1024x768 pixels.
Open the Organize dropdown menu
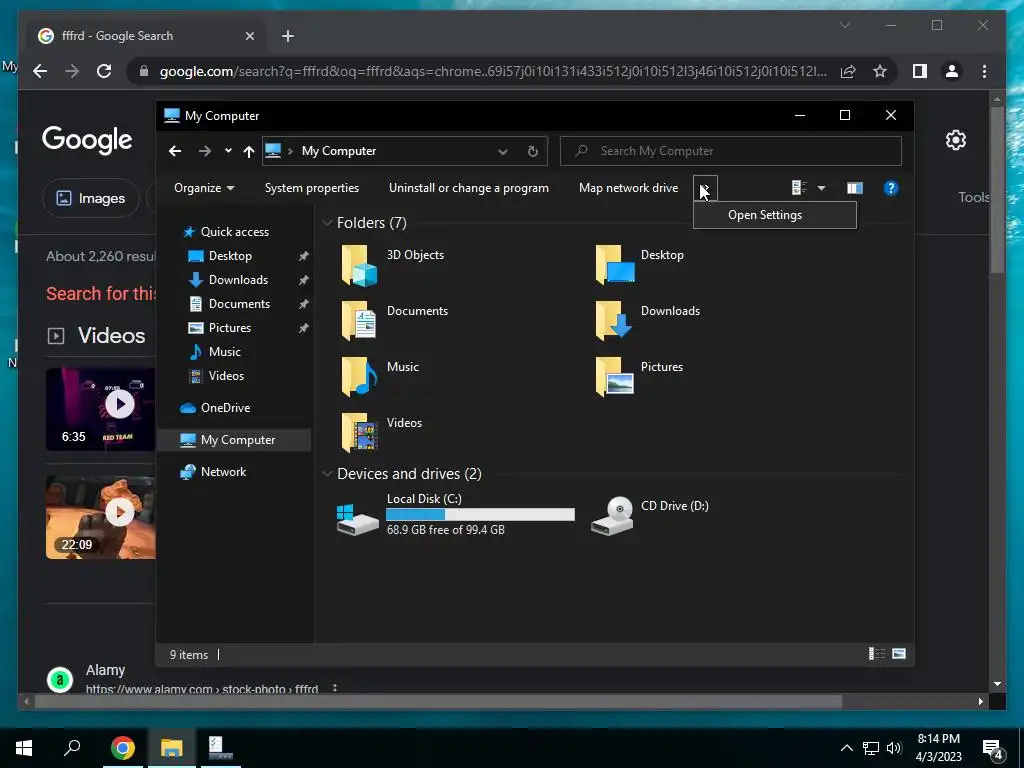tap(204, 188)
